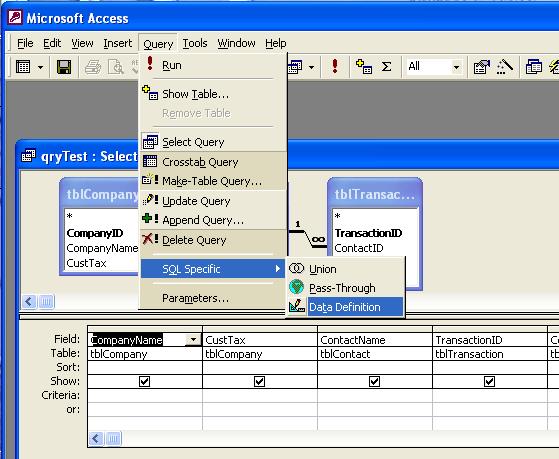Choose Show Table... in the Query menu
Screen dimensions: 559x459
213,94
